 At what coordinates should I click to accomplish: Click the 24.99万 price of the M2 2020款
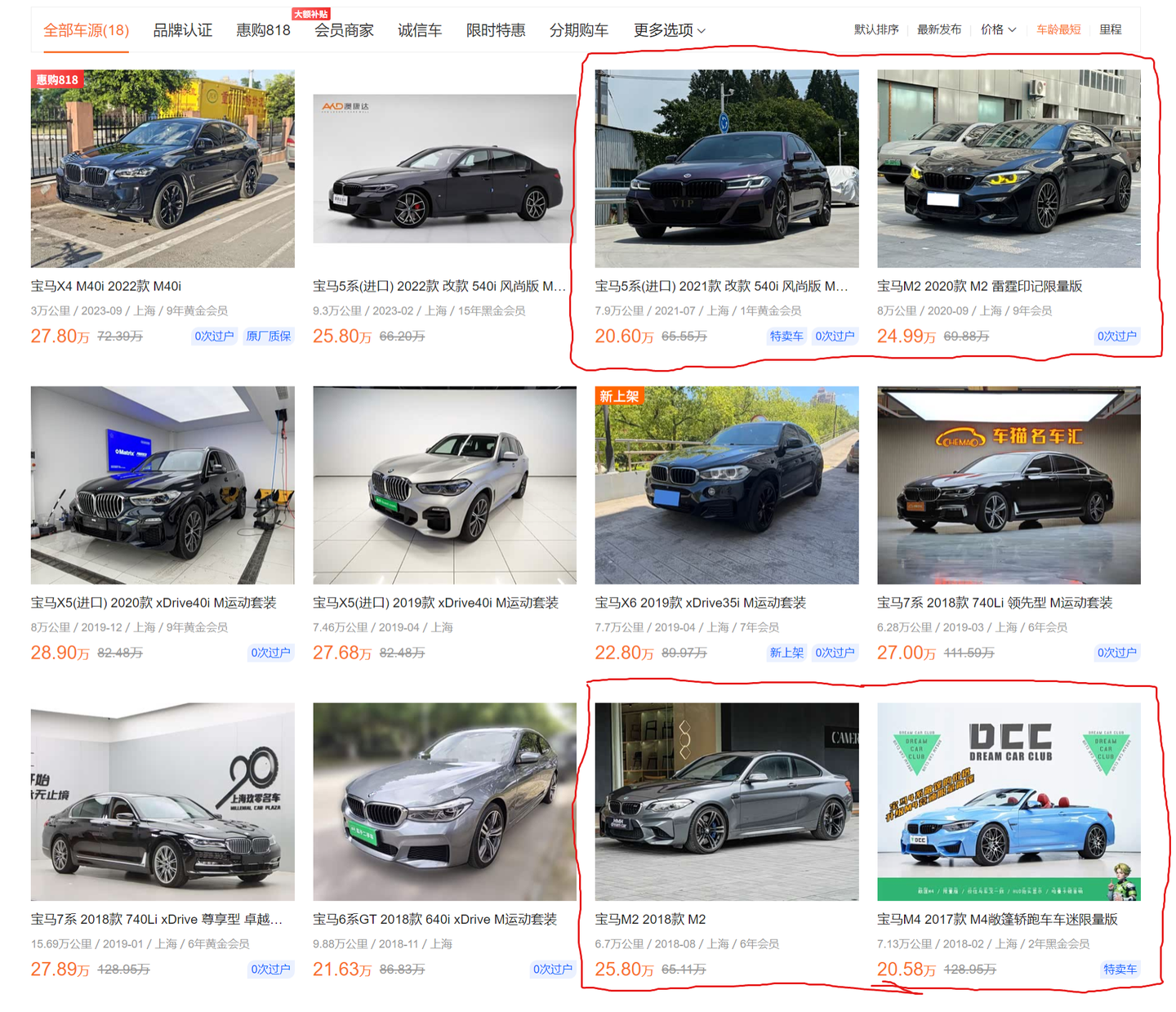coord(906,336)
